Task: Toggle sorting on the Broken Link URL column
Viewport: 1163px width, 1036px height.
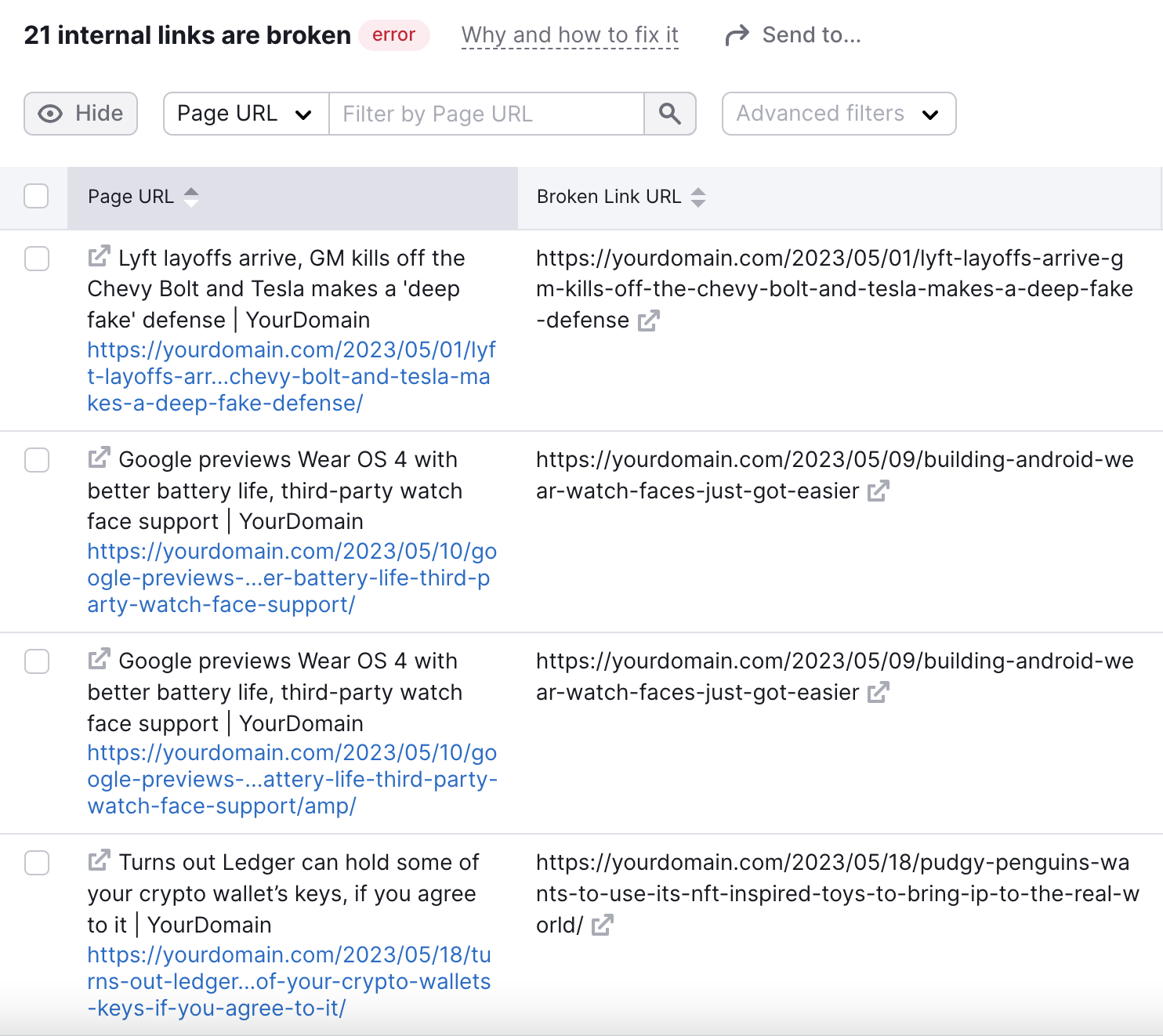Action: 697,197
